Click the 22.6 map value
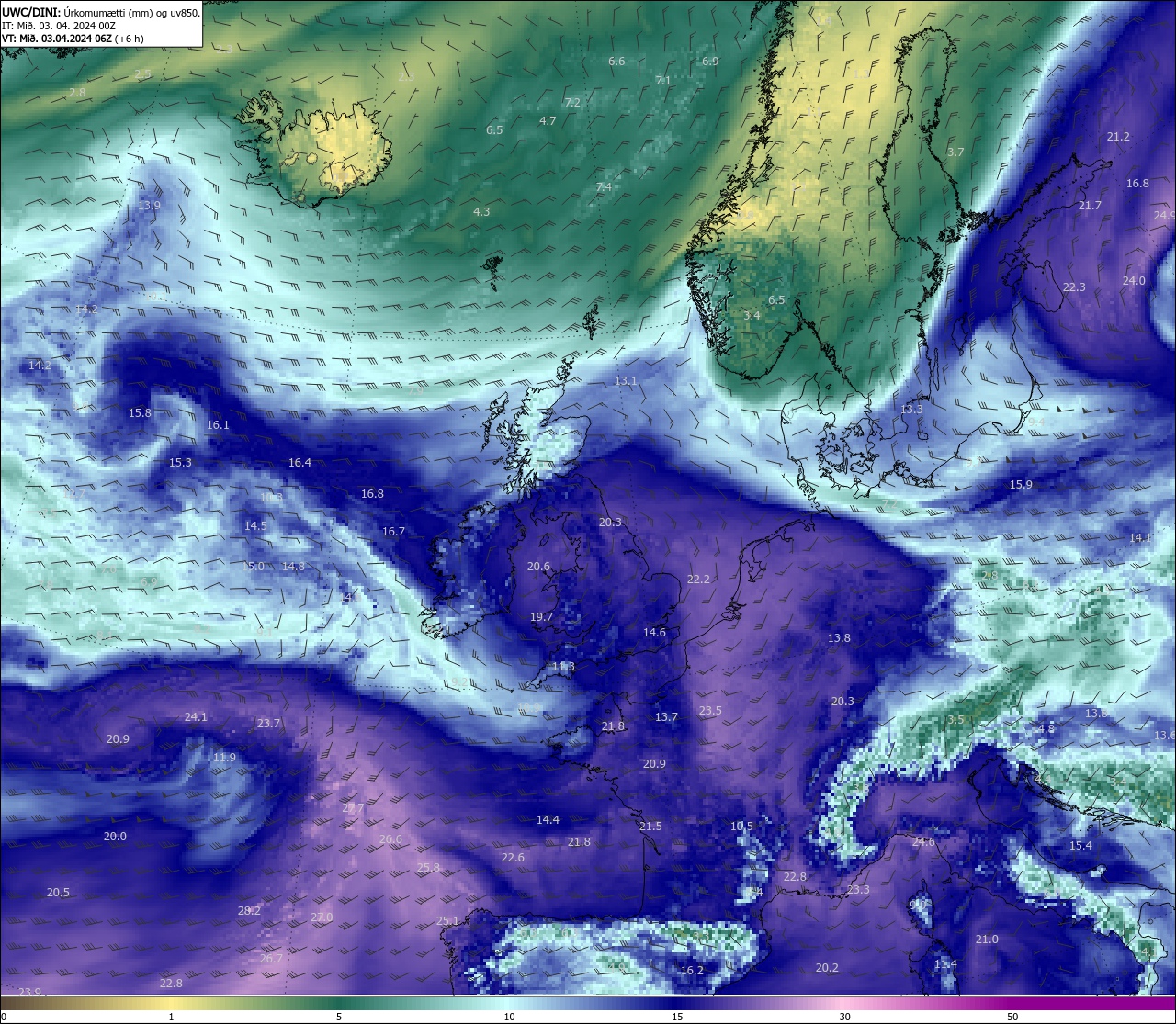 [513, 858]
